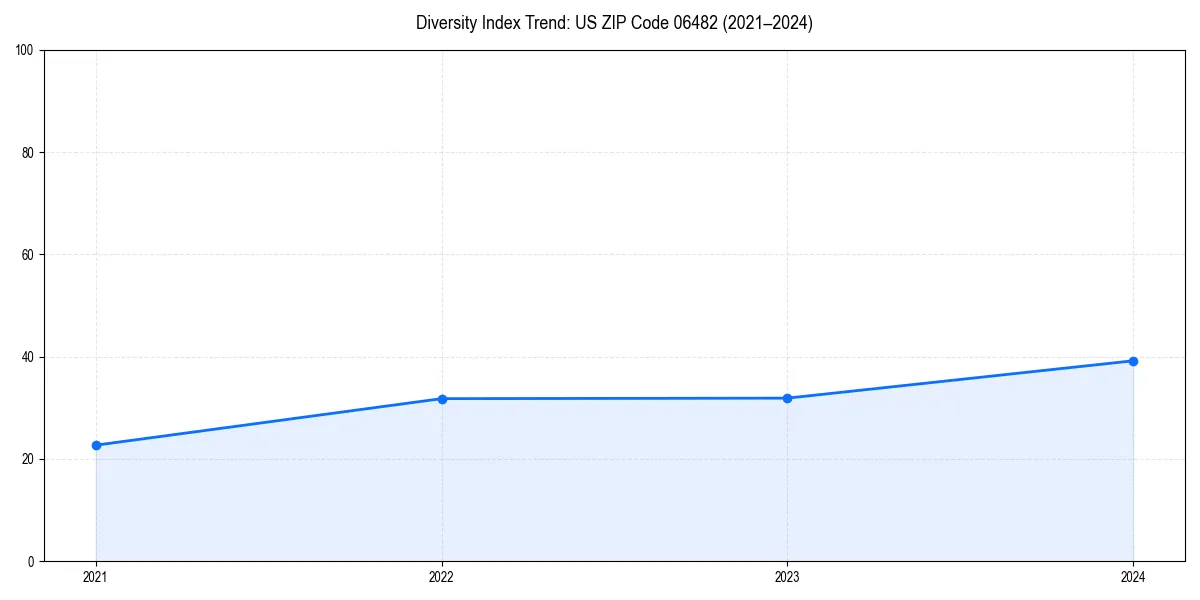
Task: Click the 2021 data point marker
Action: [x=96, y=444]
